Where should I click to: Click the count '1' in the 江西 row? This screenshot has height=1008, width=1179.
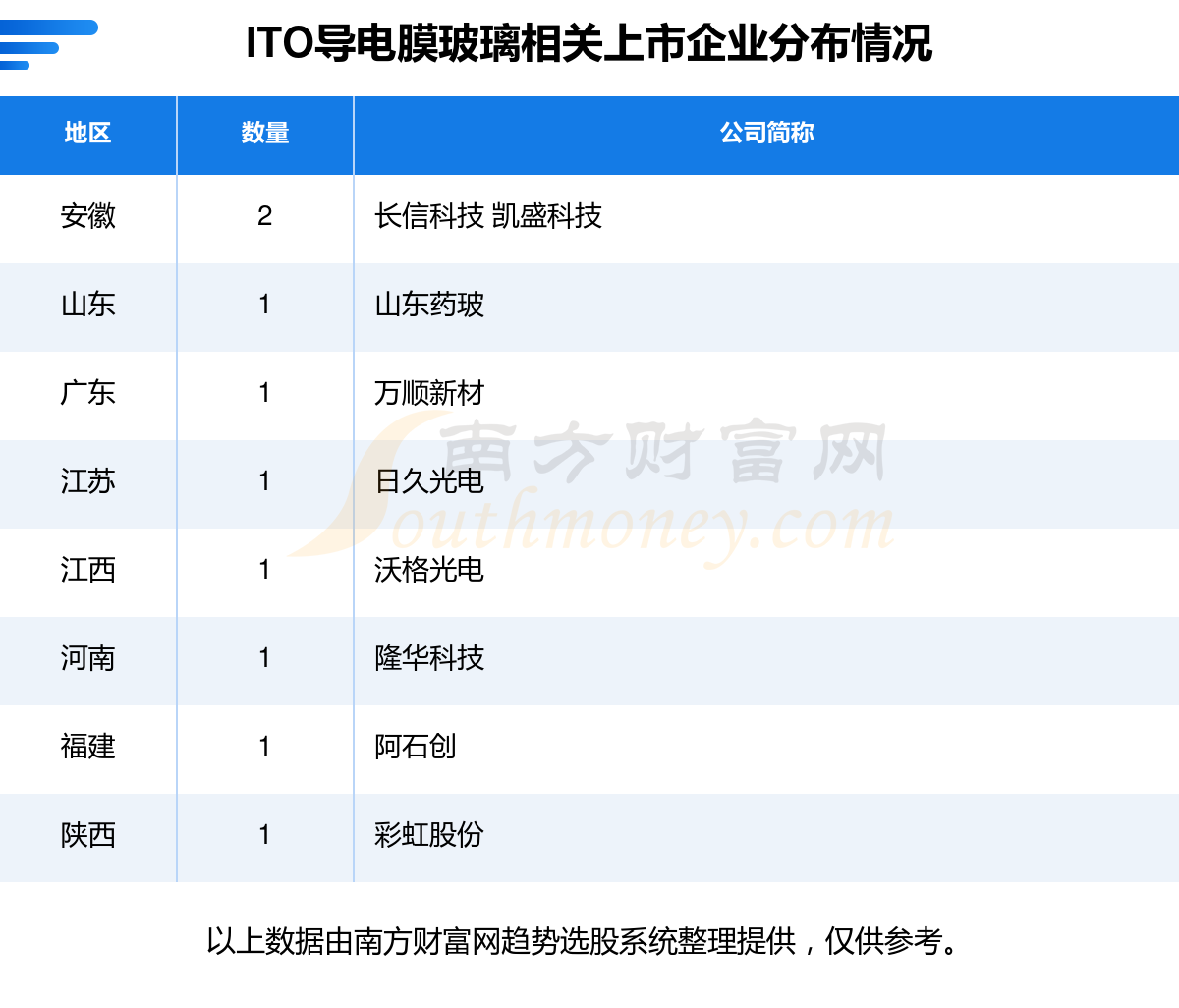point(264,570)
